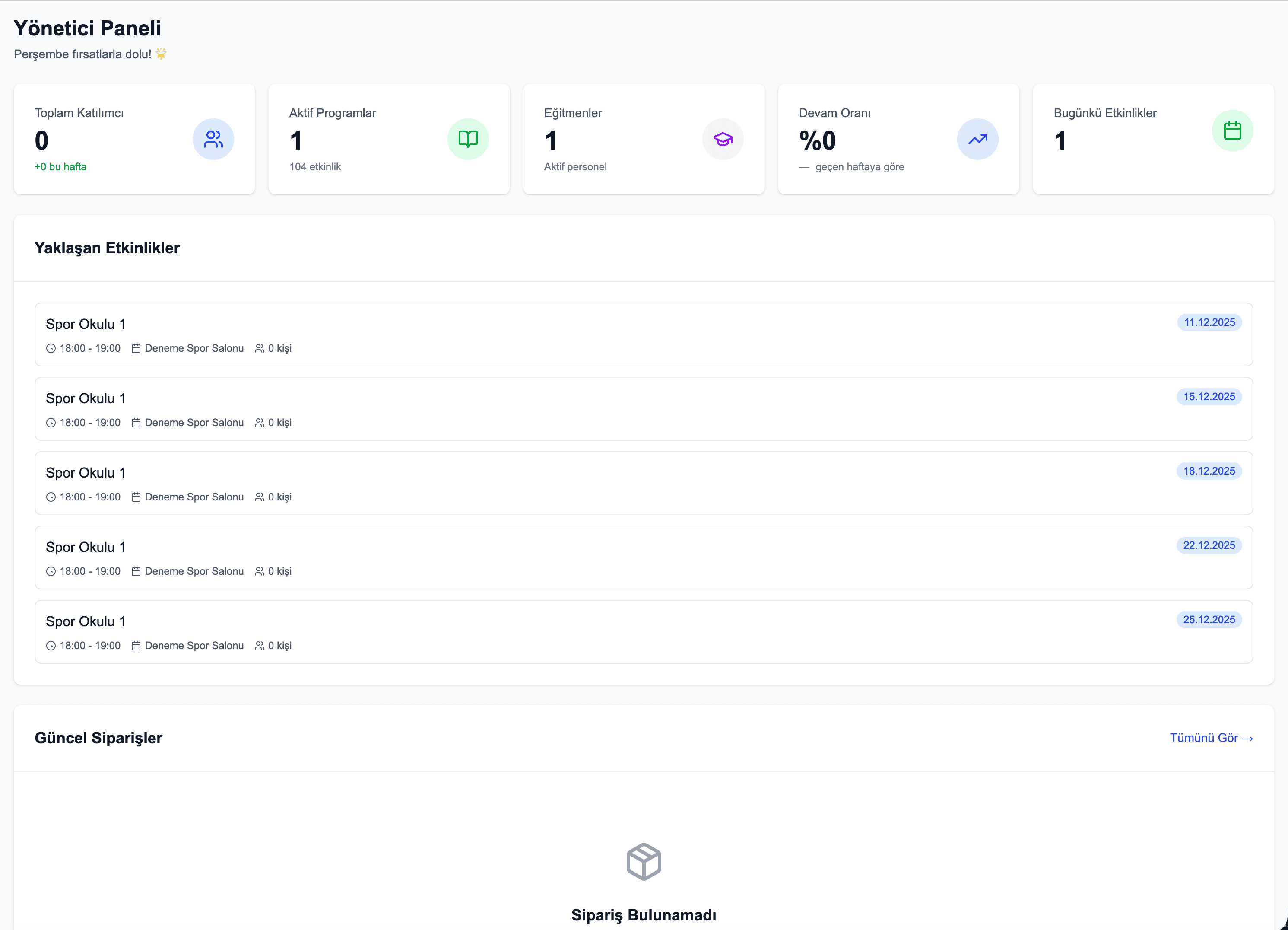Image resolution: width=1288 pixels, height=930 pixels.
Task: Click the package box icon above Sipariş Bulunamadı
Action: pos(644,861)
